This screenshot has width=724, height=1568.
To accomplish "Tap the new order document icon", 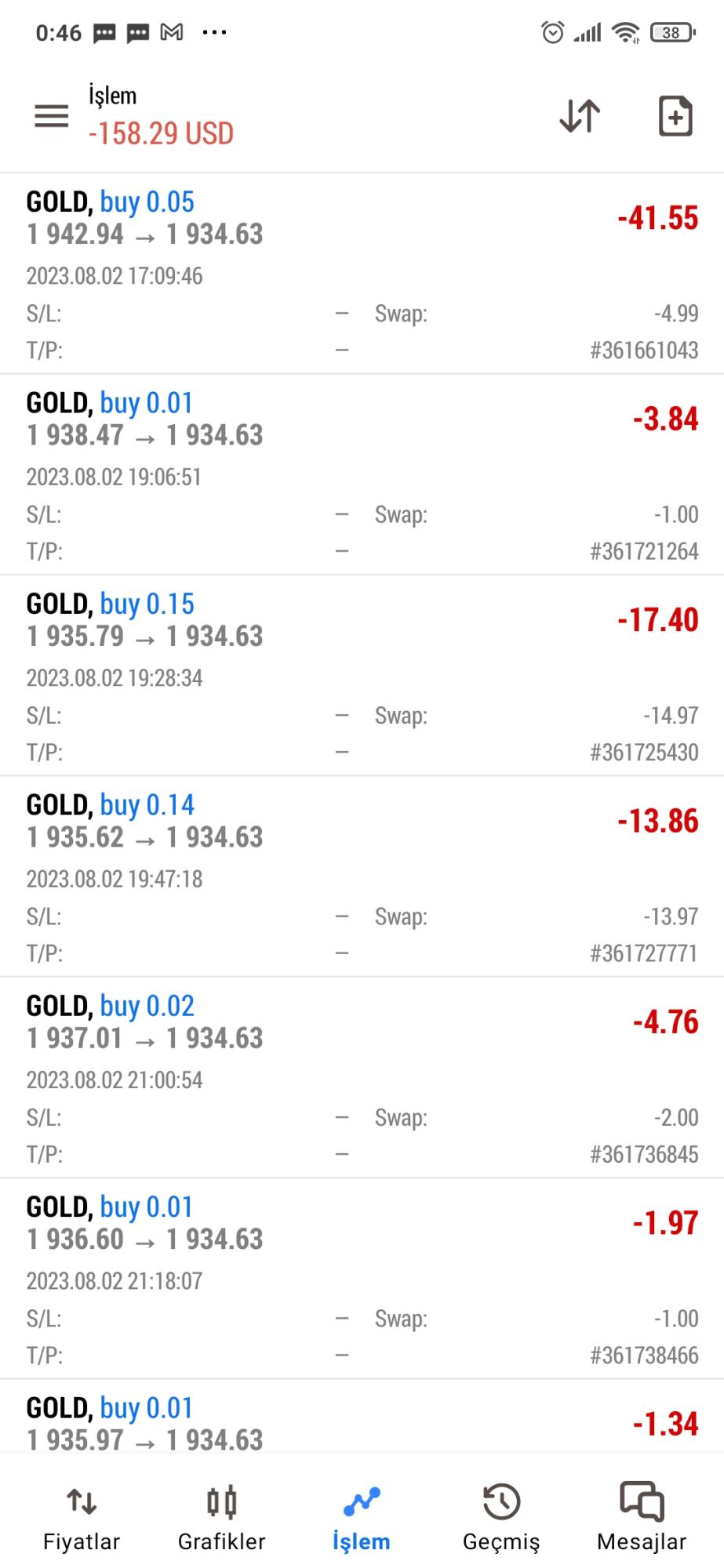I will click(x=675, y=116).
